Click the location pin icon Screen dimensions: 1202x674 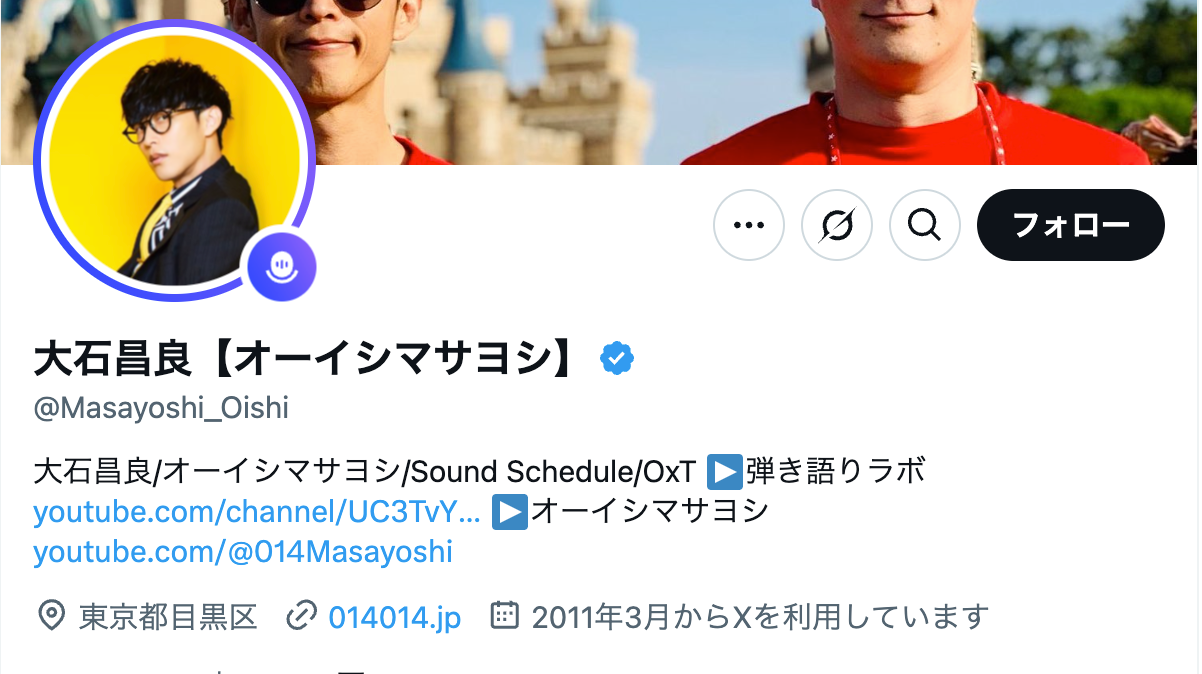[x=51, y=616]
